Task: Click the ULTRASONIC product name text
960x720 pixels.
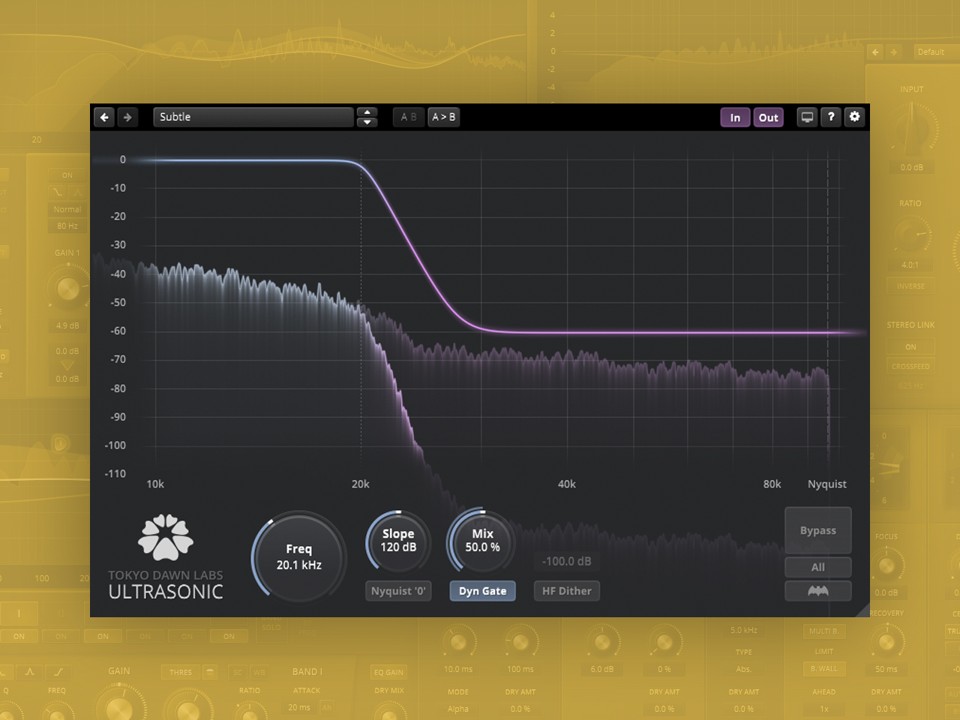Action: click(x=166, y=592)
